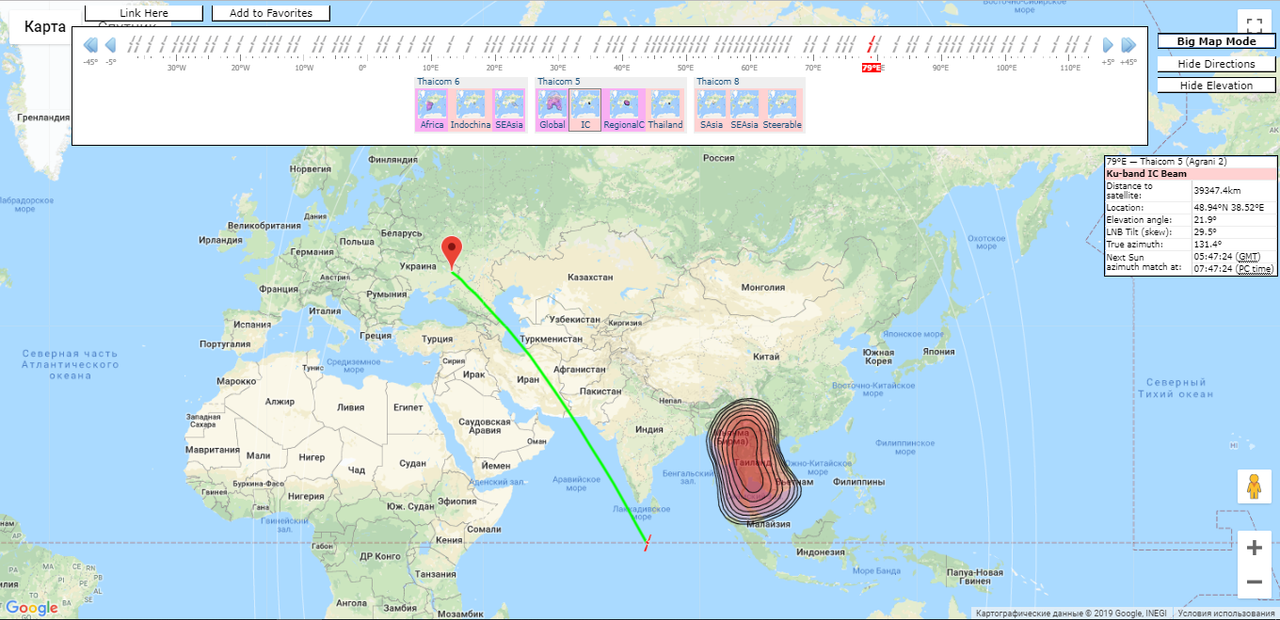Select Thaicom 6 Africa beam thumbnail
The width and height of the screenshot is (1280, 620).
coord(432,110)
